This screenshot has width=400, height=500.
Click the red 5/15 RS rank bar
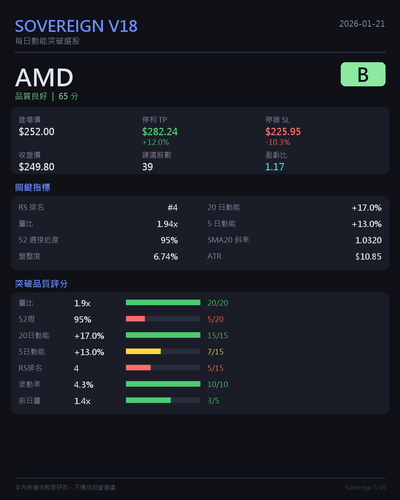pyautogui.click(x=163, y=368)
